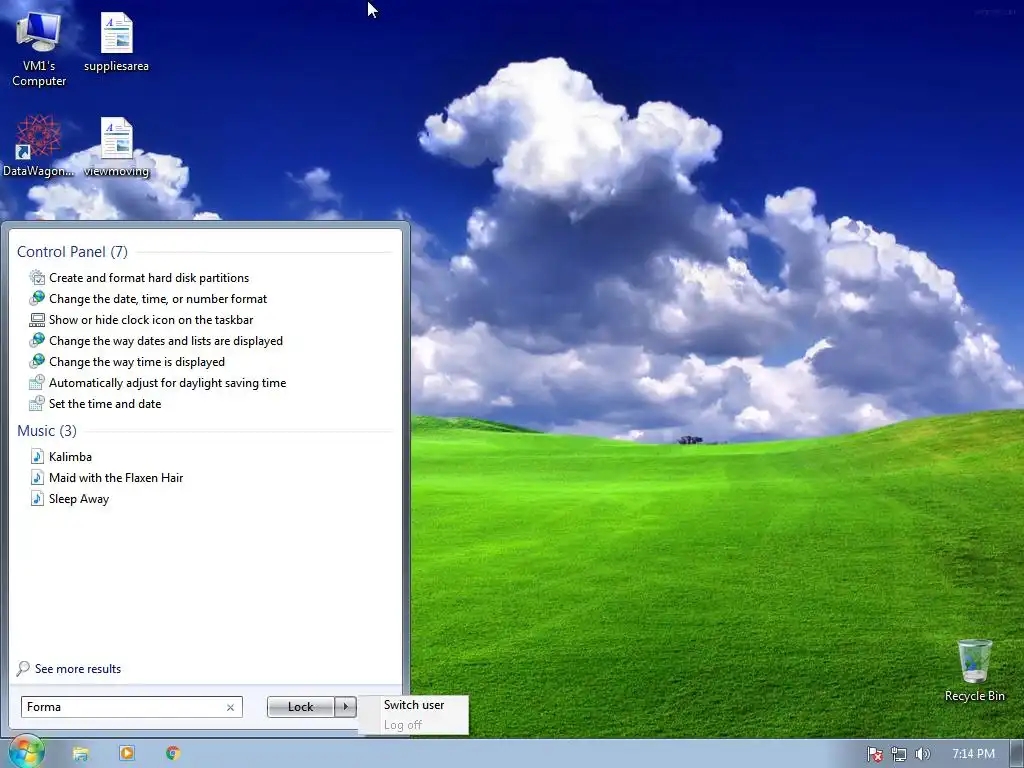Open VM1's Computer desktop icon
Image resolution: width=1024 pixels, height=768 pixels.
[x=39, y=49]
